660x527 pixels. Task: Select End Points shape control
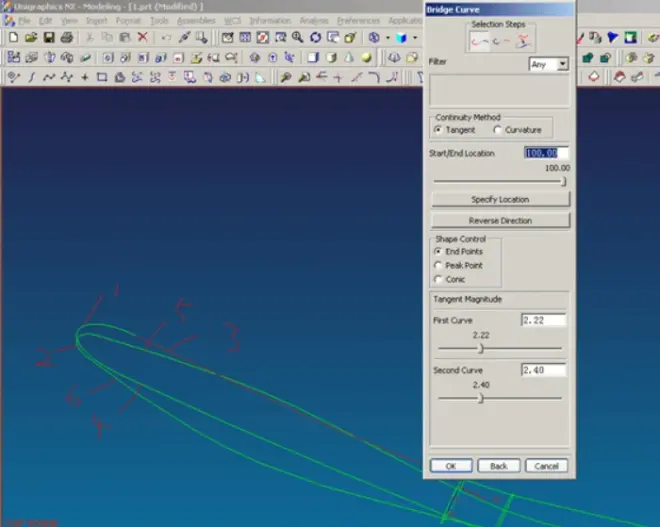pyautogui.click(x=458, y=252)
